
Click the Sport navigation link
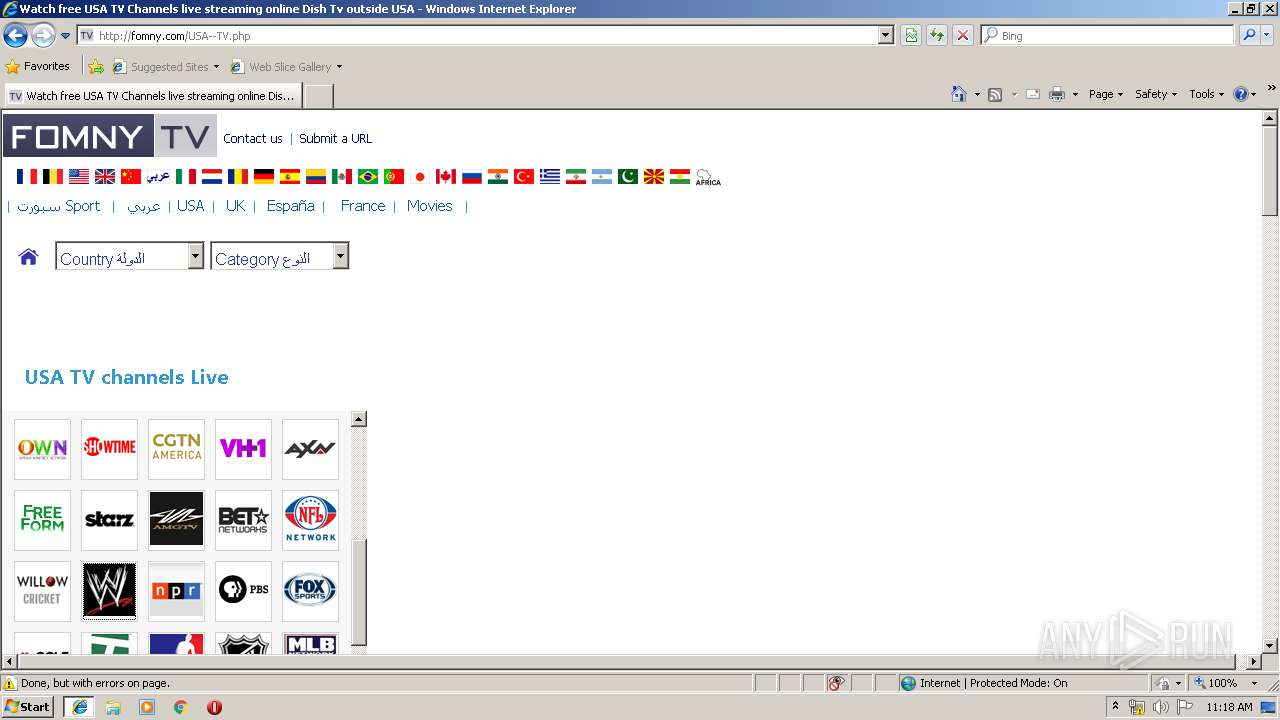(59, 206)
